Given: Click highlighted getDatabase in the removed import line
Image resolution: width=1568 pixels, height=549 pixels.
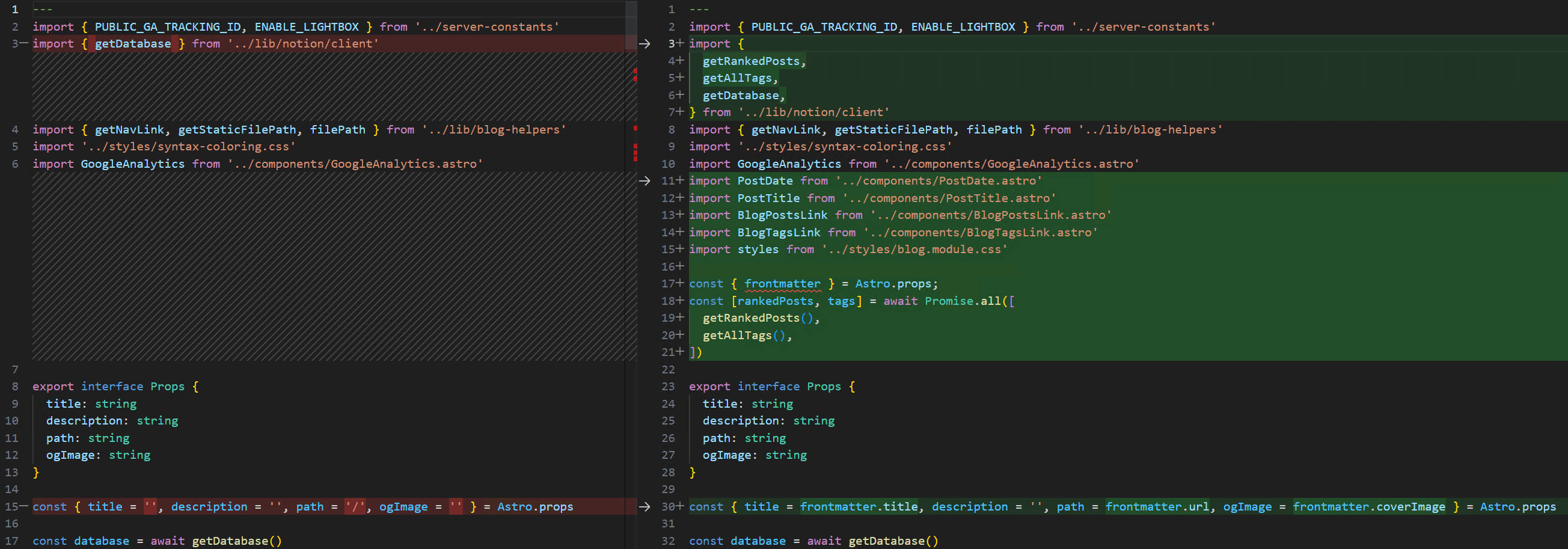Looking at the screenshot, I should [133, 44].
